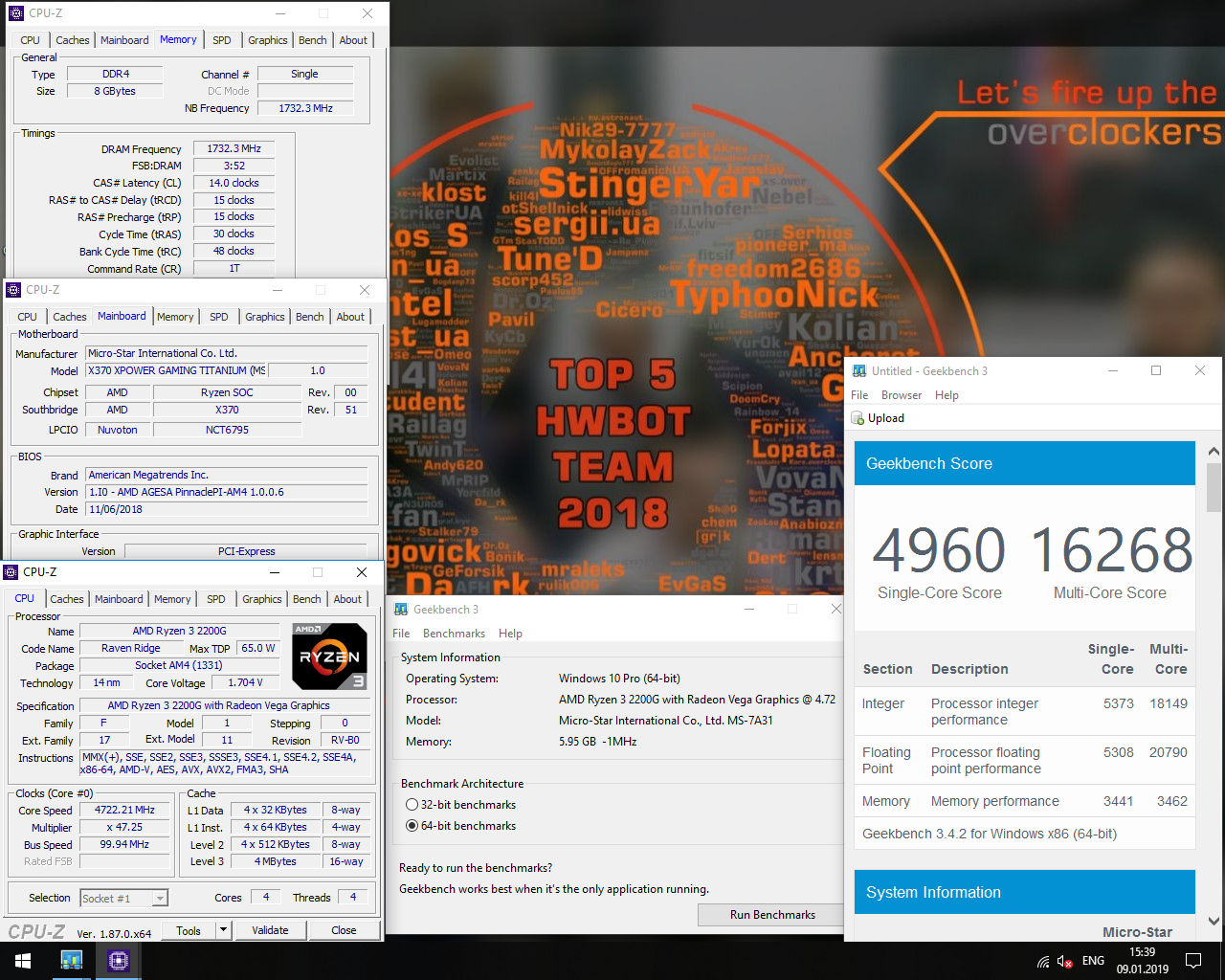Open Help menu in Geekbench 3 window
This screenshot has height=980, width=1225.
(x=510, y=634)
